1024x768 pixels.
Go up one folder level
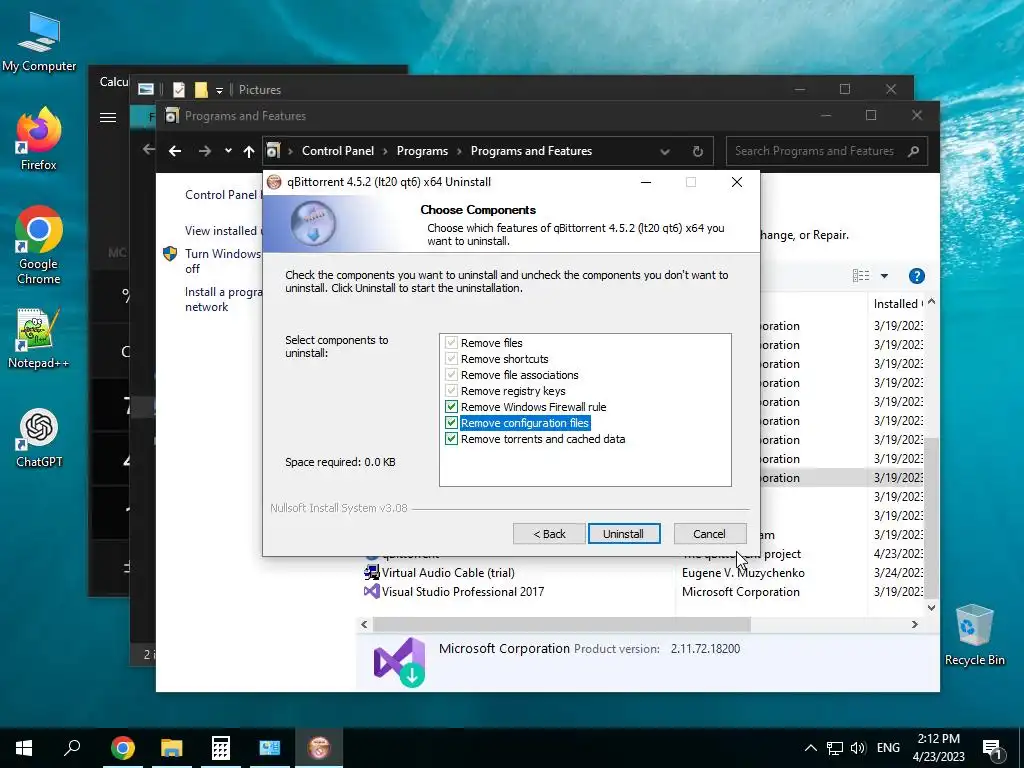coord(249,151)
